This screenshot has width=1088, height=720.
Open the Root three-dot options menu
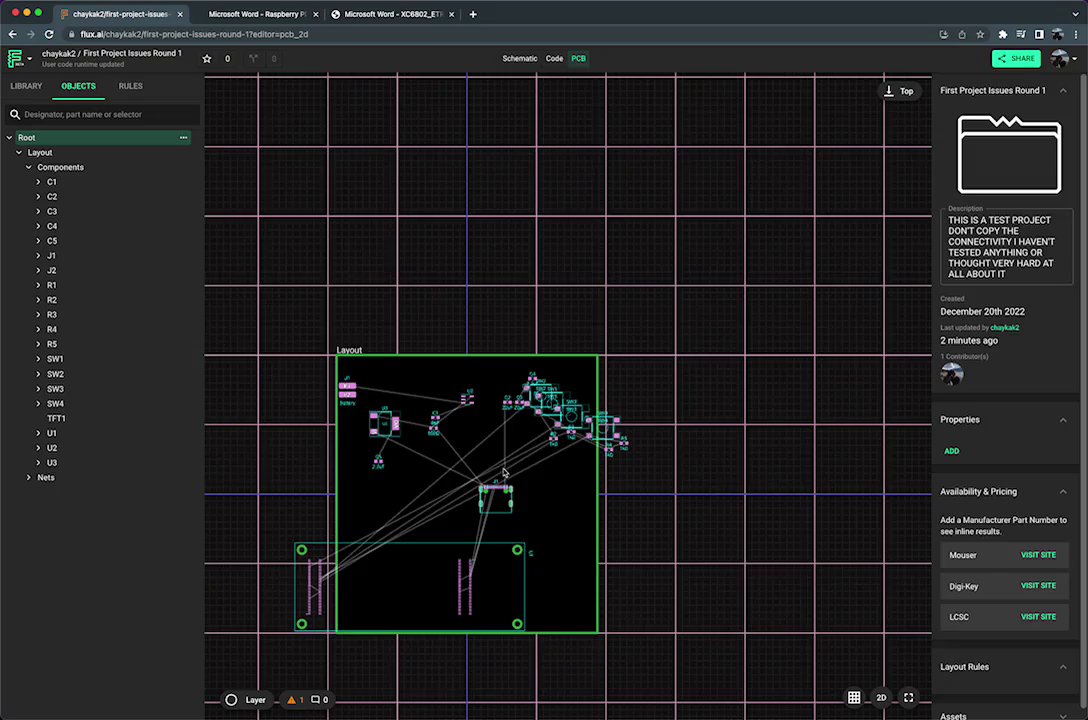click(x=183, y=137)
